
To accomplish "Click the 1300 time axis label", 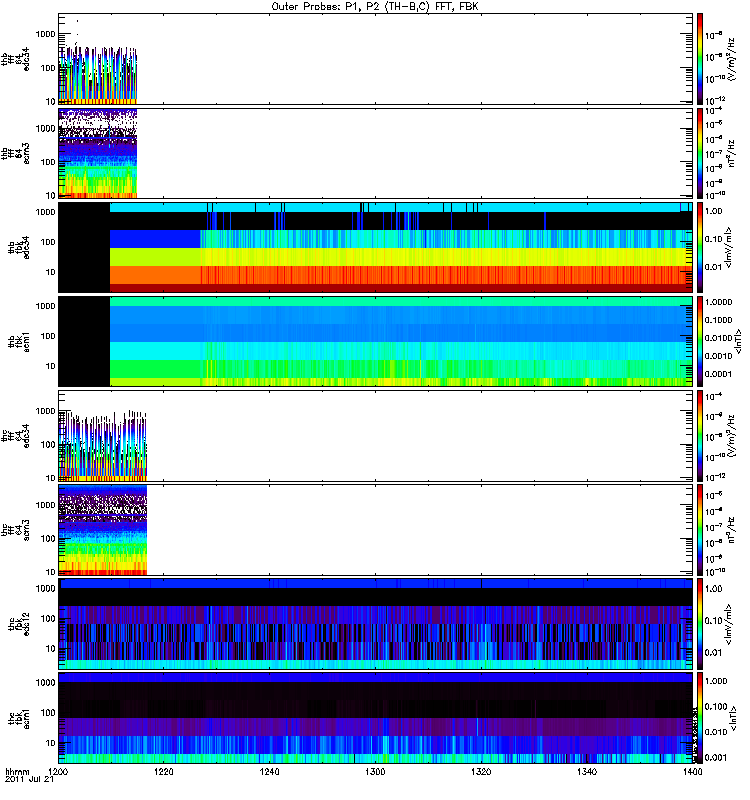I will pyautogui.click(x=375, y=771).
